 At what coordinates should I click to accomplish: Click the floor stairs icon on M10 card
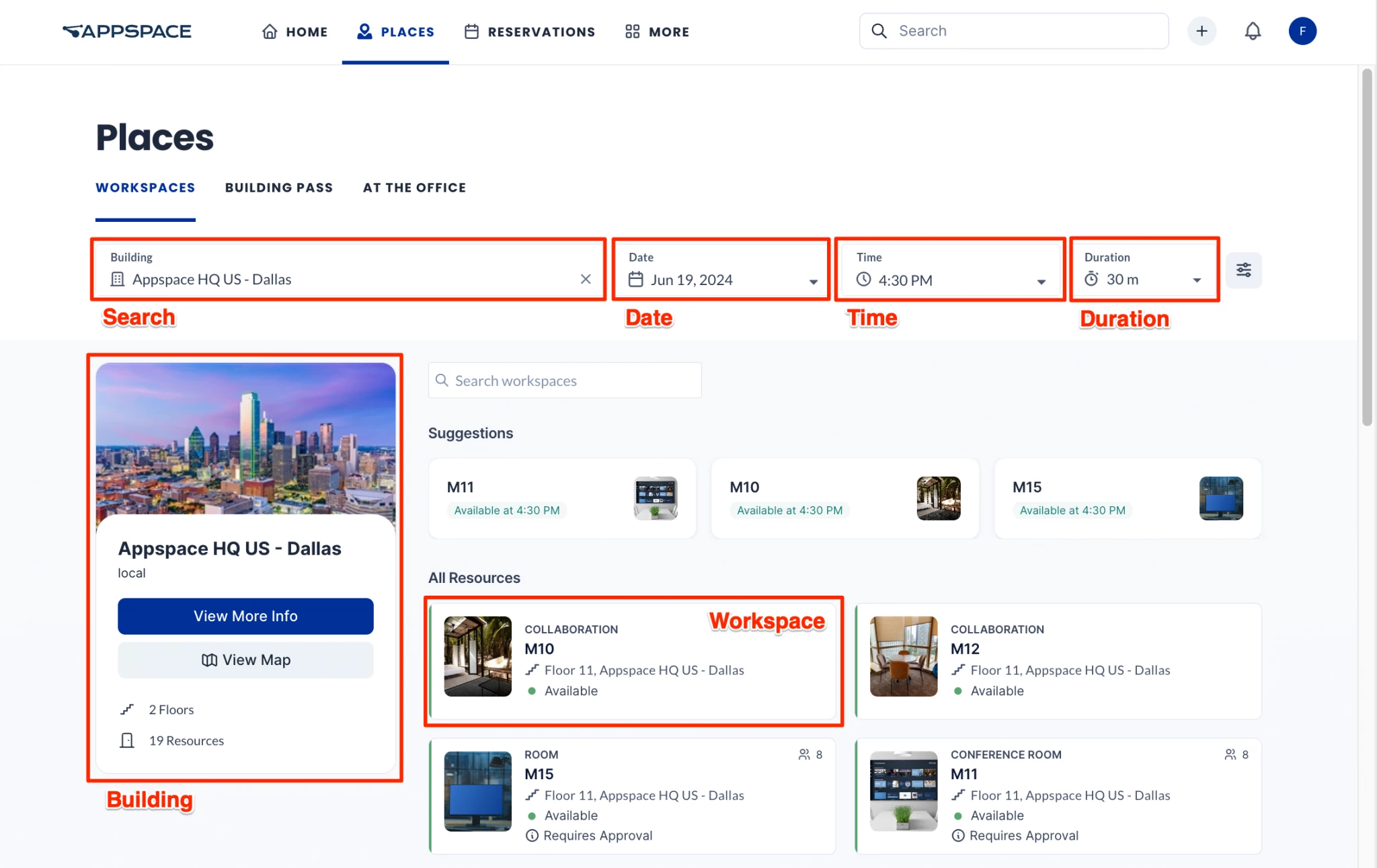click(532, 670)
